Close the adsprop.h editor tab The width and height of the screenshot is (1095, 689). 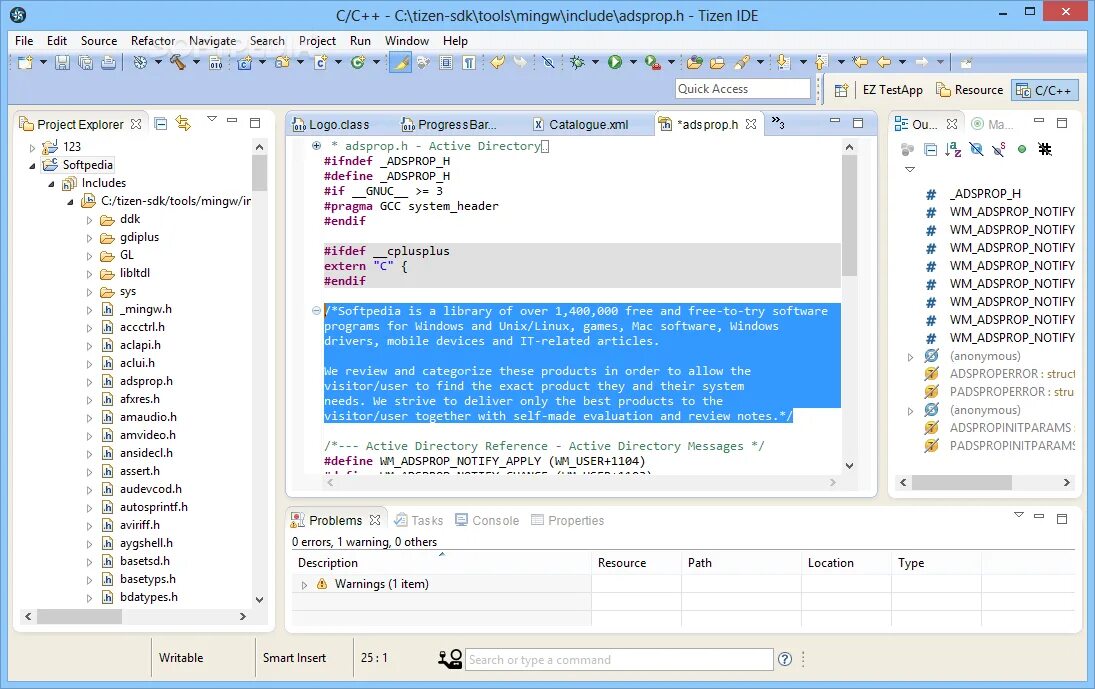[751, 124]
